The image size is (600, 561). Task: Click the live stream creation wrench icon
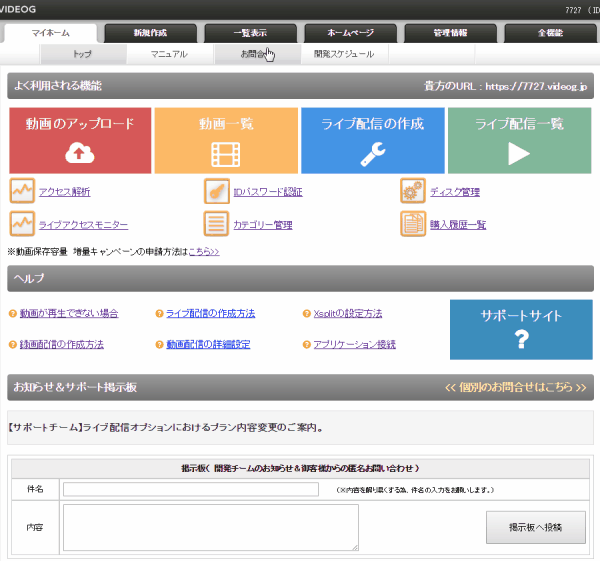[x=372, y=153]
